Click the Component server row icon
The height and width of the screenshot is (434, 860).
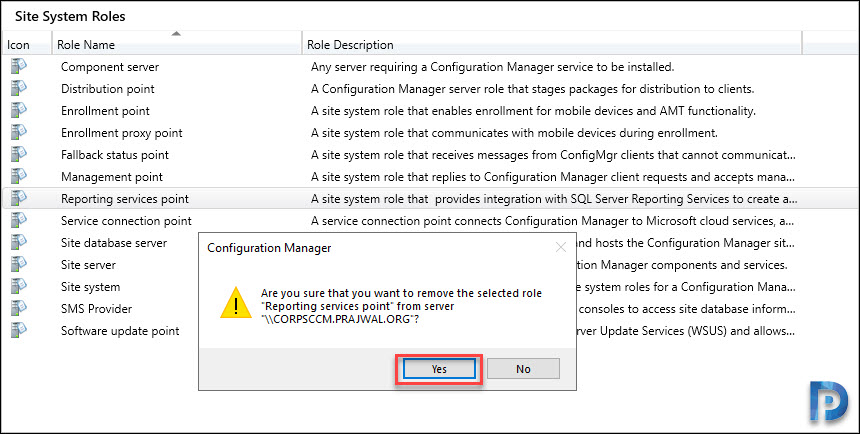(19, 67)
